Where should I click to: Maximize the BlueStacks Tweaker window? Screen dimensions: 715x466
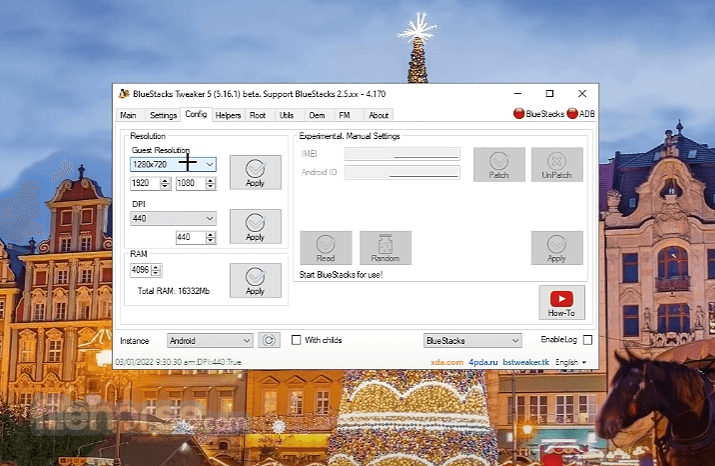(x=550, y=93)
